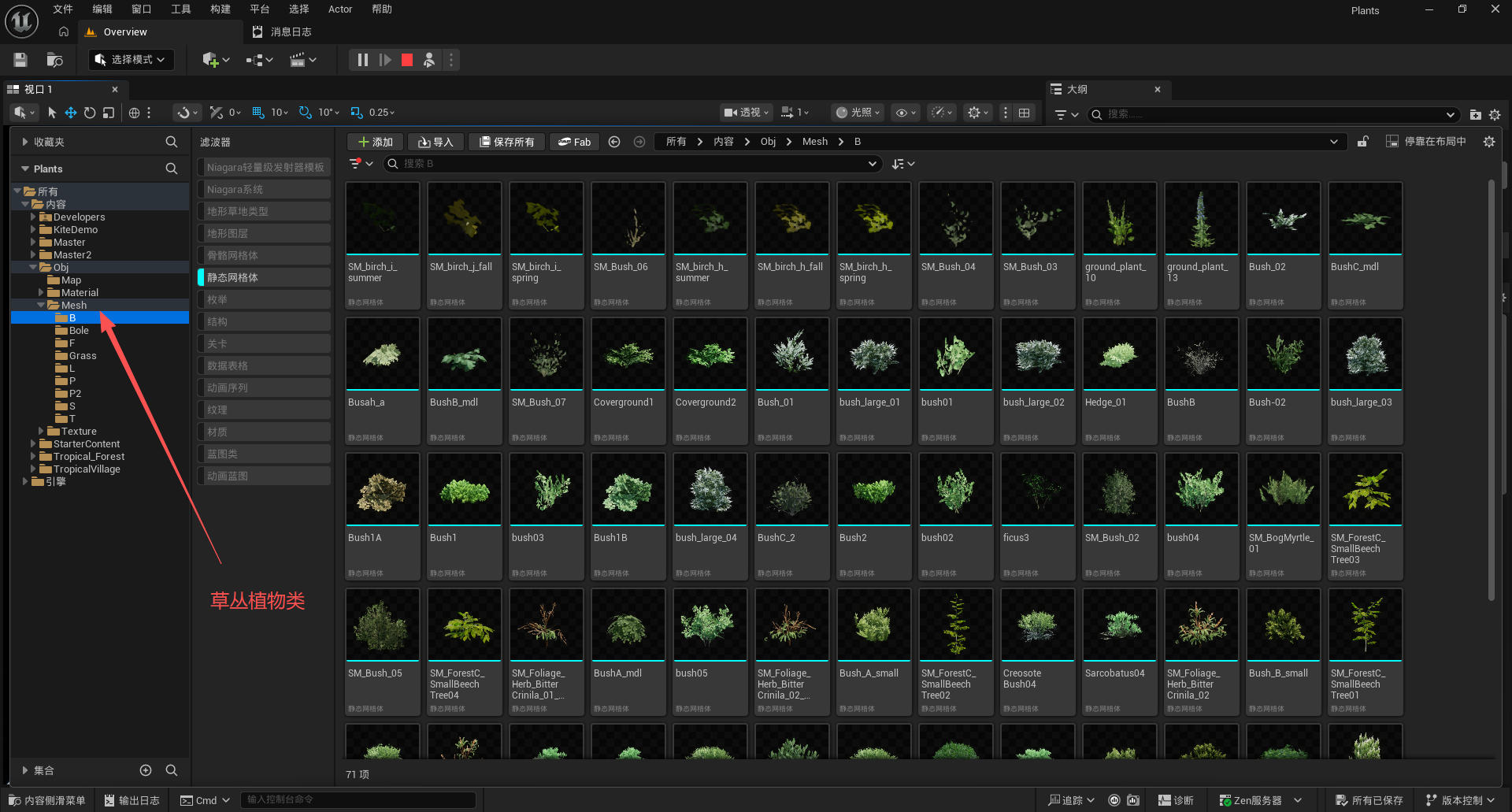Click the 添加 button in content browser
1512x812 pixels.
pyautogui.click(x=376, y=142)
